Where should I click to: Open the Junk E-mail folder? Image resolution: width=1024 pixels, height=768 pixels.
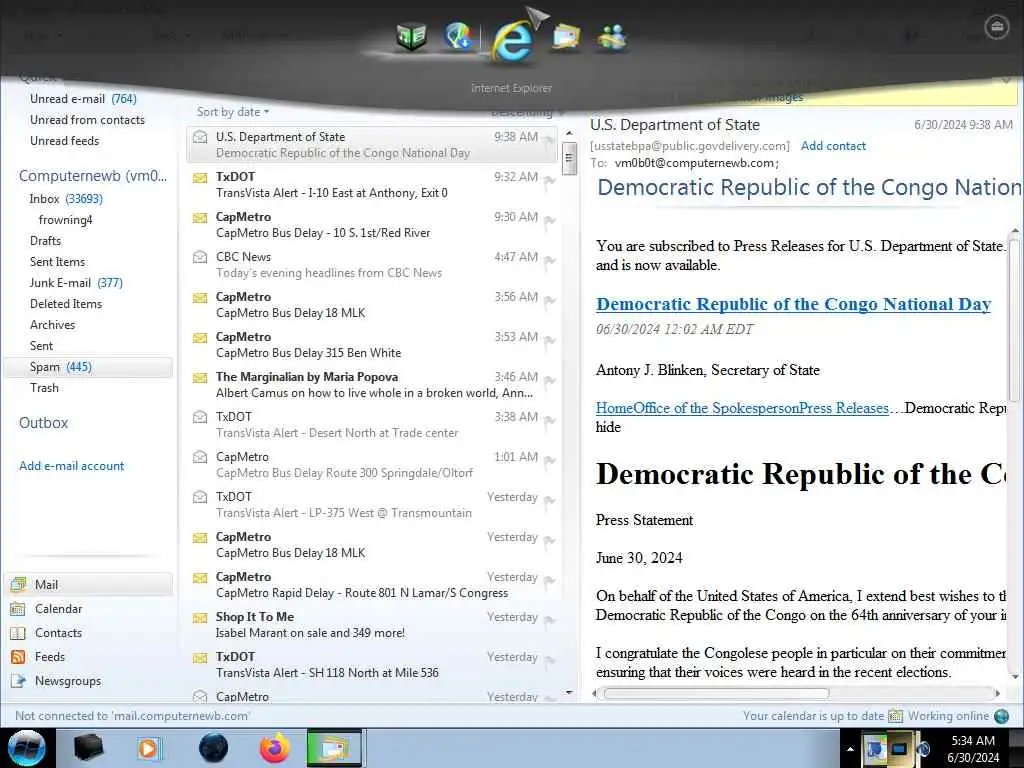pyautogui.click(x=76, y=283)
